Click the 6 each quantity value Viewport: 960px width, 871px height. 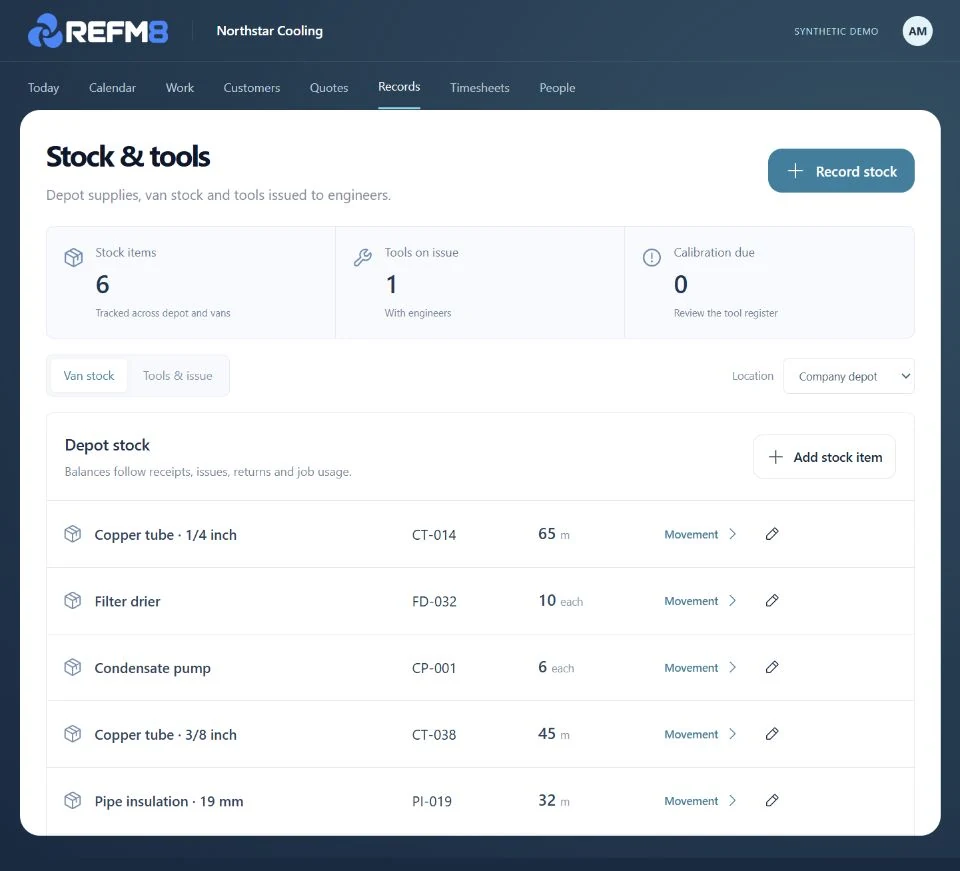point(556,667)
